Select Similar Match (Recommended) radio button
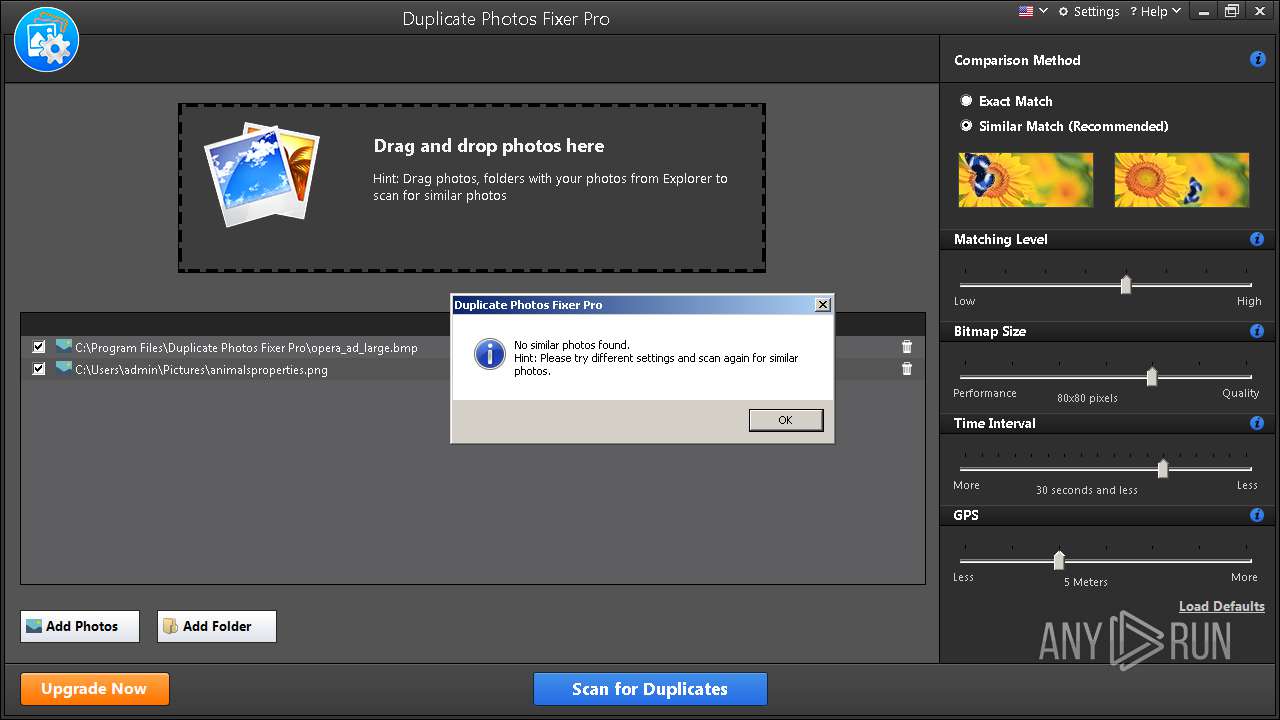Viewport: 1280px width, 720px height. coord(966,126)
